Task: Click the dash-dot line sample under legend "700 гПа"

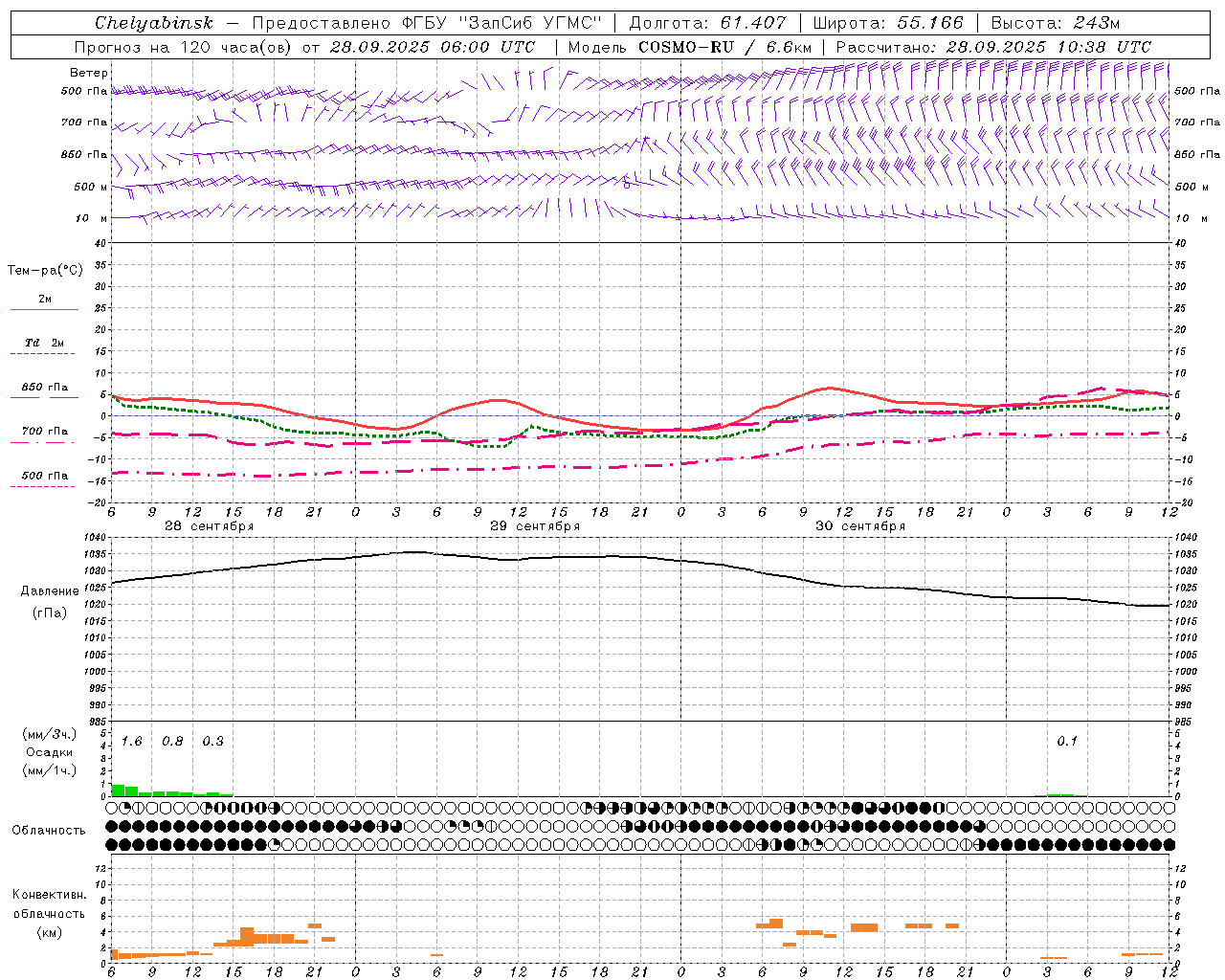Action: [x=42, y=443]
